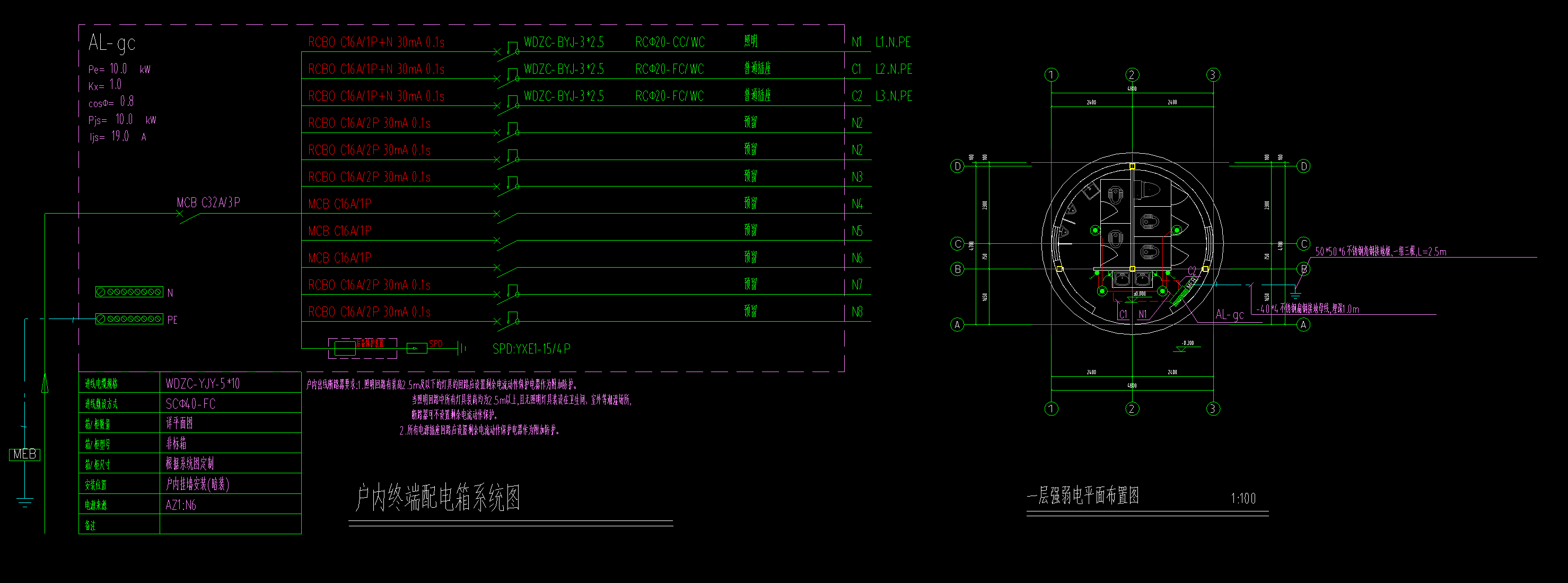Image resolution: width=1568 pixels, height=583 pixels.
Task: Select the PE earth terminal bar symbol
Action: tap(129, 319)
